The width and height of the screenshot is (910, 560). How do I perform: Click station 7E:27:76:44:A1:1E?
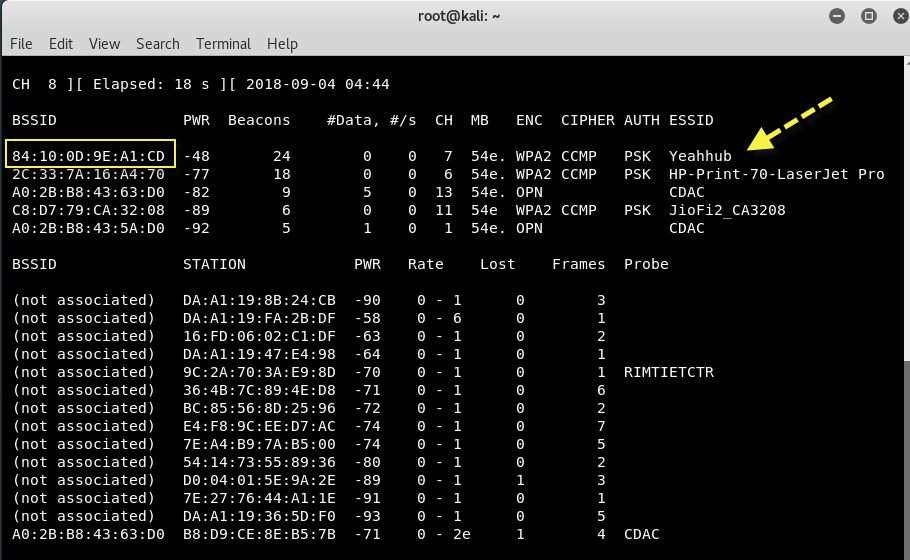[x=259, y=498]
